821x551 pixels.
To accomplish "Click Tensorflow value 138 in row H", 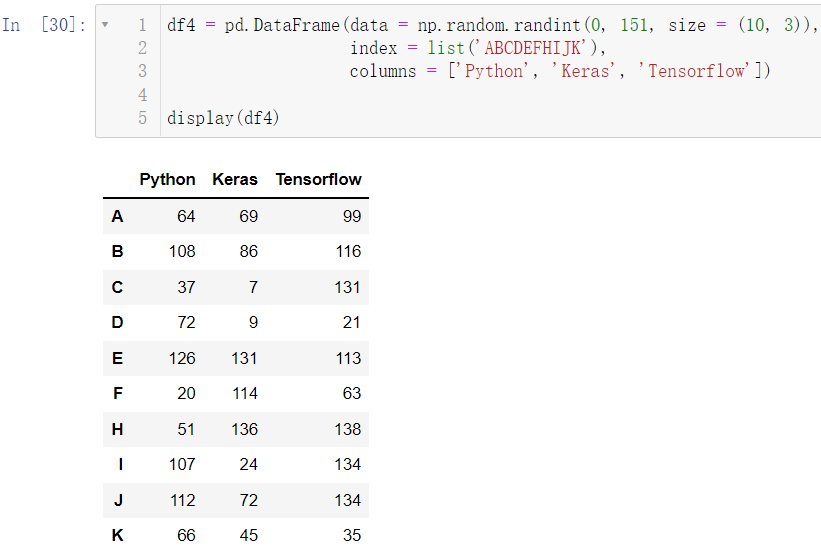I will (348, 429).
